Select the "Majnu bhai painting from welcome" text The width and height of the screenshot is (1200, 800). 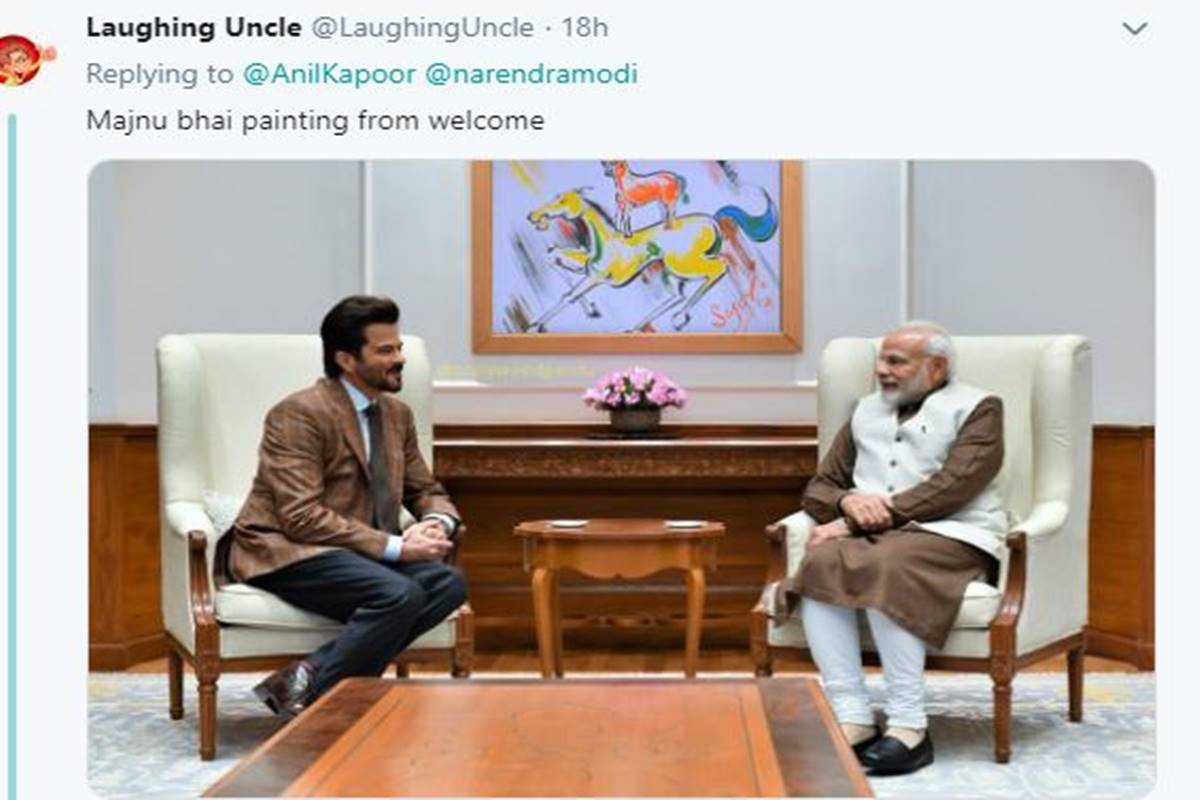(x=315, y=121)
